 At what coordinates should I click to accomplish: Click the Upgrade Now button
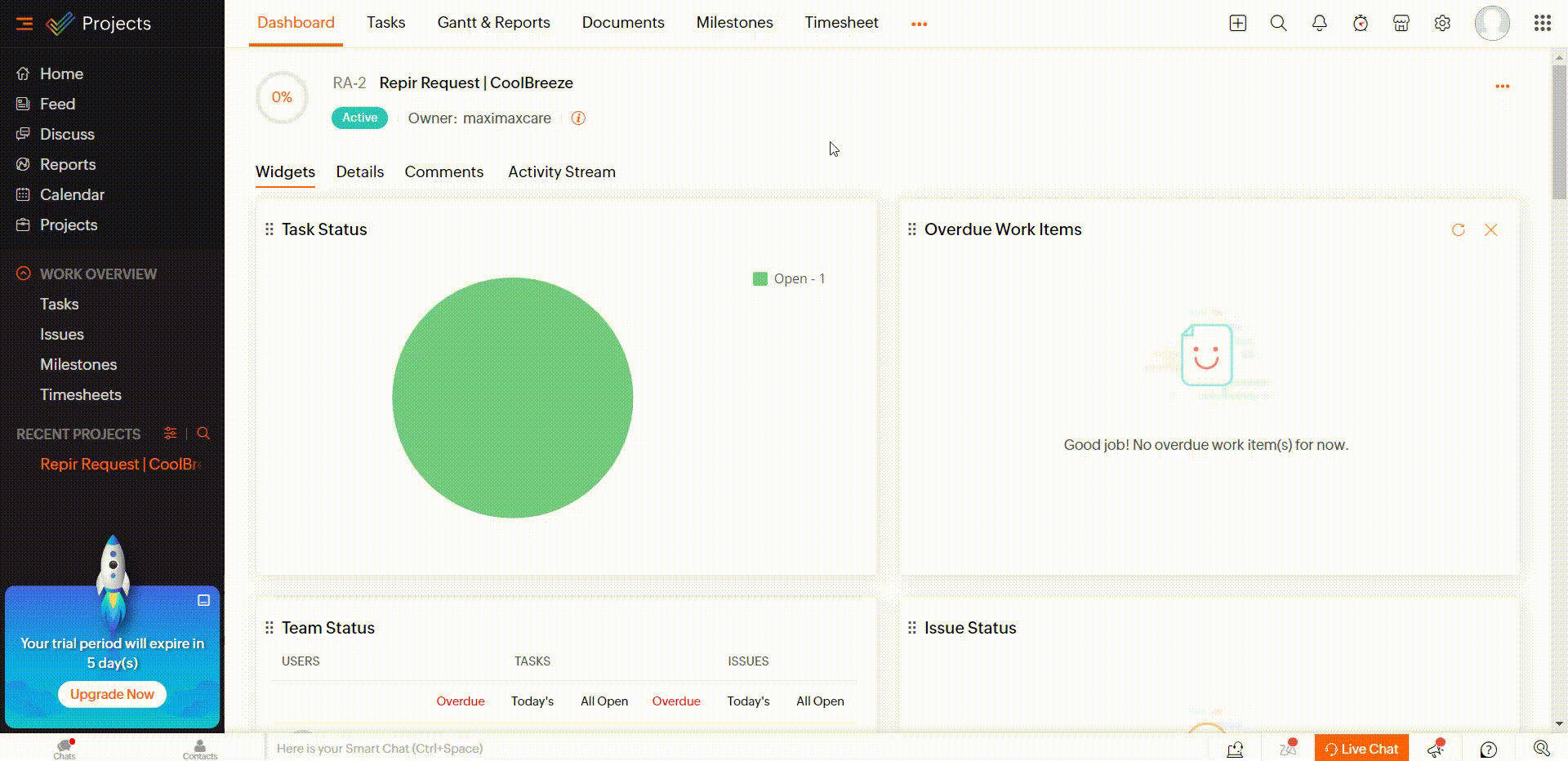point(112,694)
